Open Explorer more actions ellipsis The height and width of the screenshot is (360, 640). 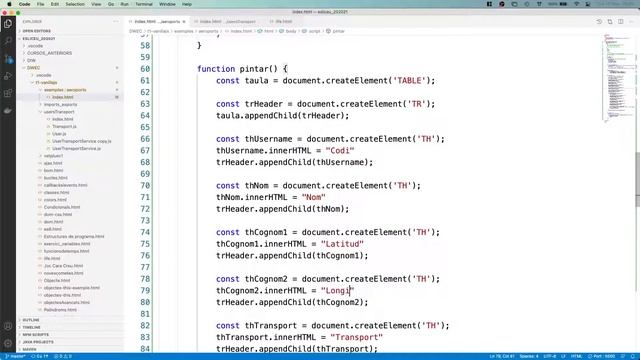116,21
